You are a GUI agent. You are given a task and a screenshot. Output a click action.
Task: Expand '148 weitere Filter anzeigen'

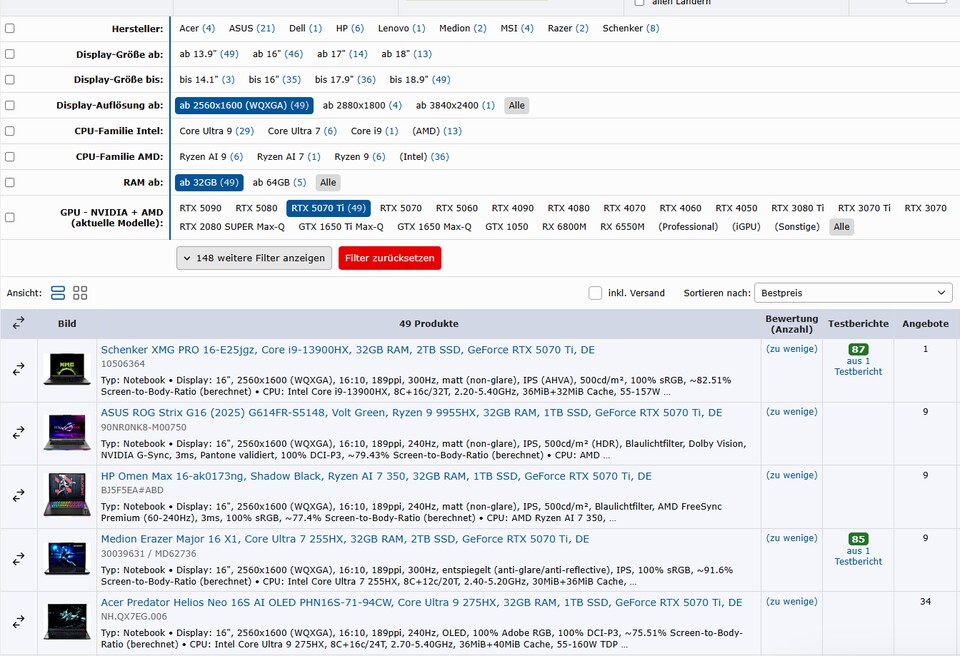[254, 258]
